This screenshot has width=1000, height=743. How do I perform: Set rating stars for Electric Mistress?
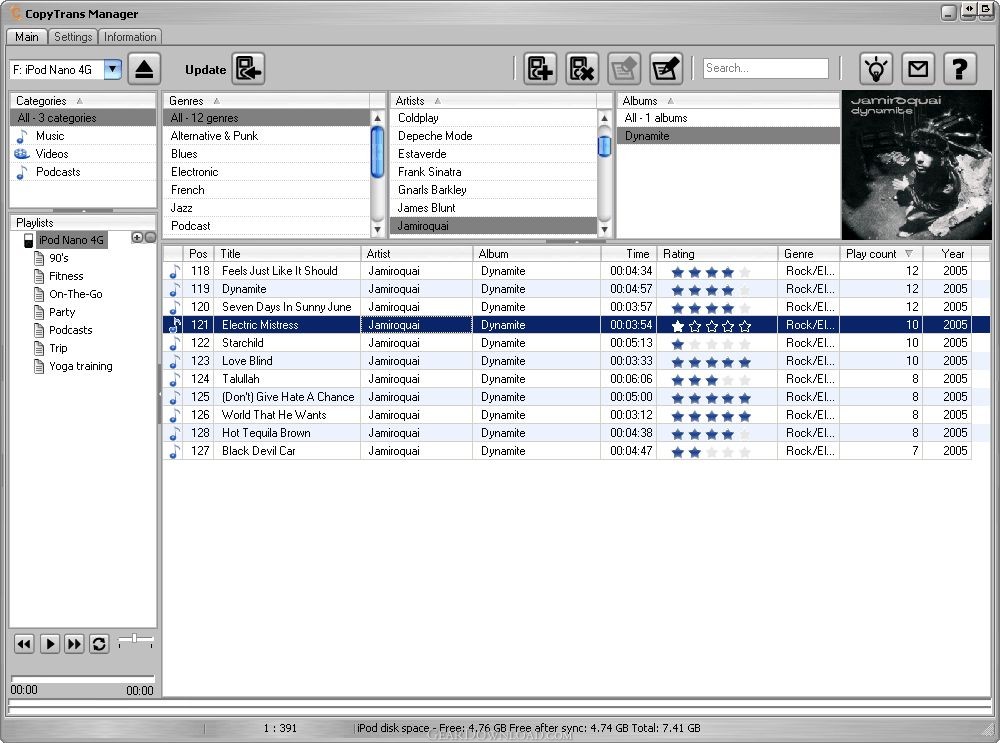(711, 326)
